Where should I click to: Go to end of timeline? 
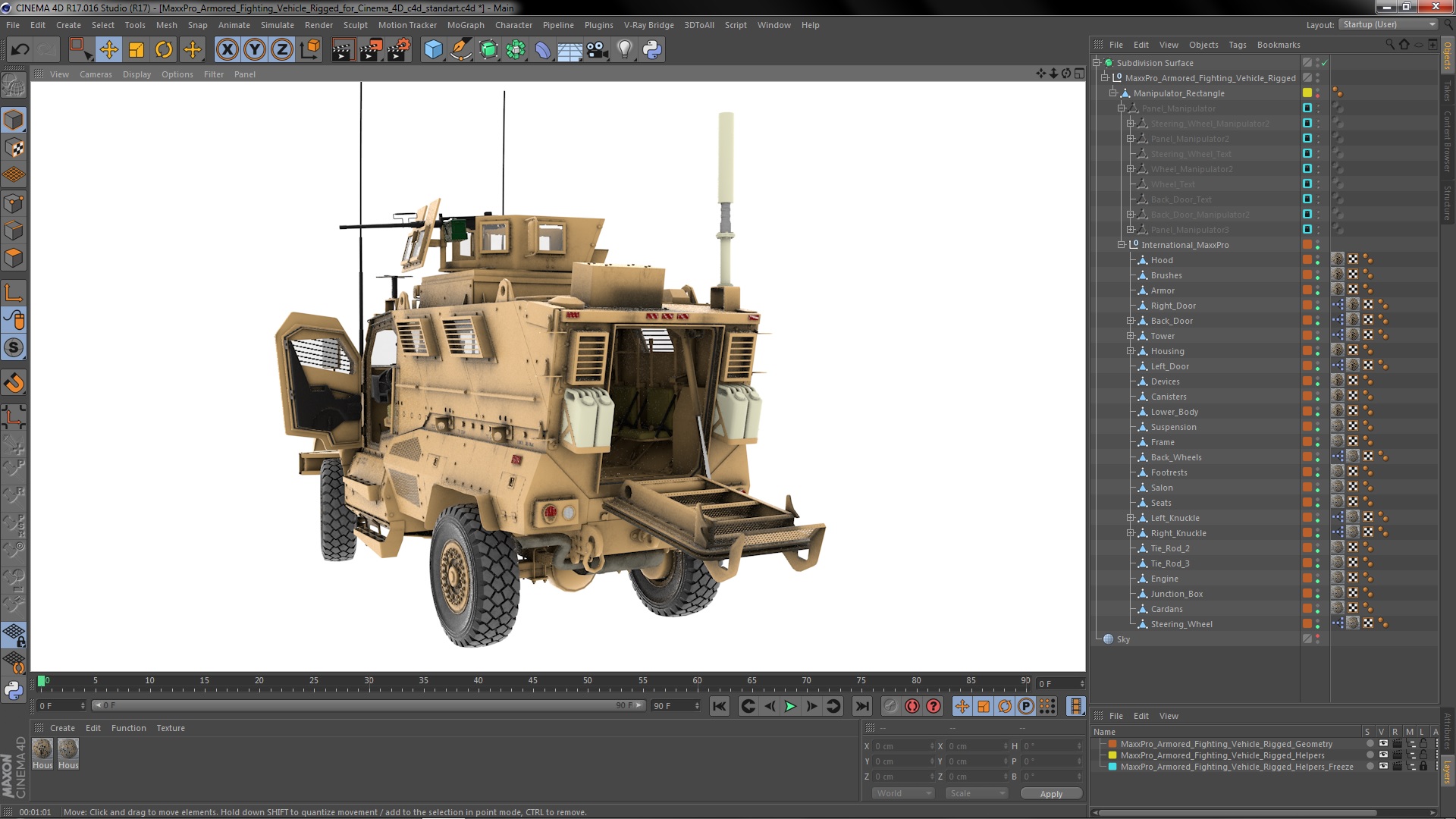point(862,706)
